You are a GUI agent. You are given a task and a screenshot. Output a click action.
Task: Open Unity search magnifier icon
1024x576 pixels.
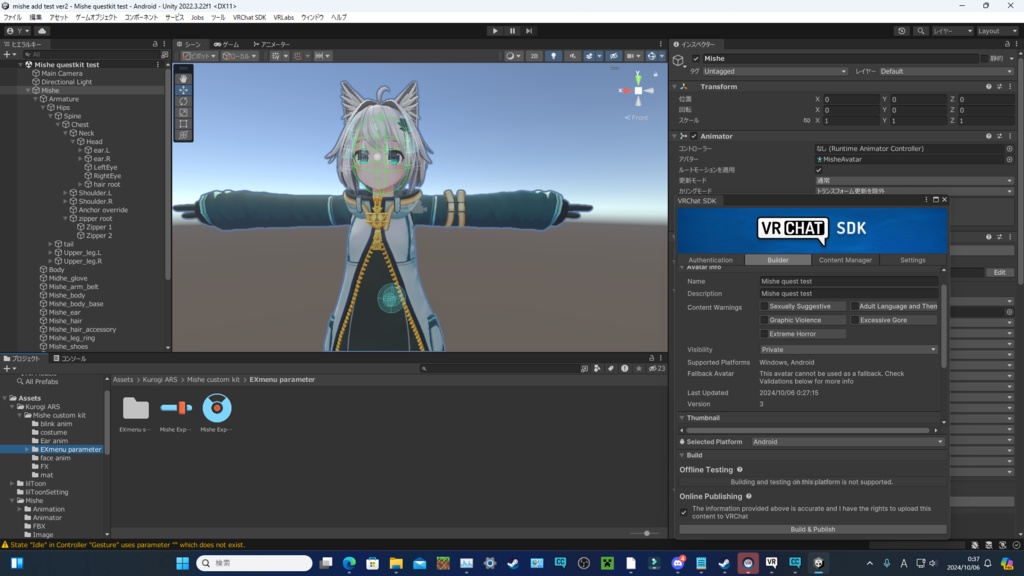920,31
